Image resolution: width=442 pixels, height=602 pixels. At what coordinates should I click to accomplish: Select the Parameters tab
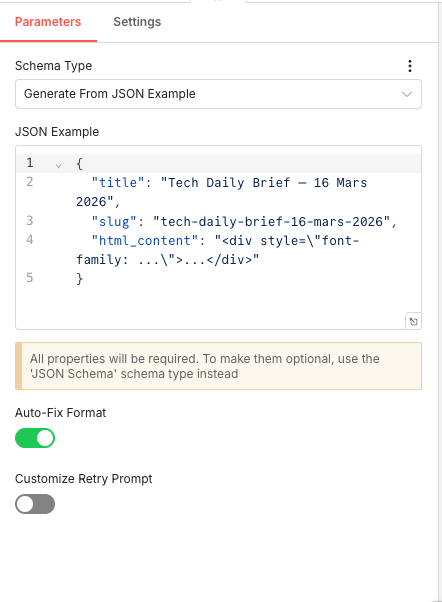pyautogui.click(x=48, y=22)
